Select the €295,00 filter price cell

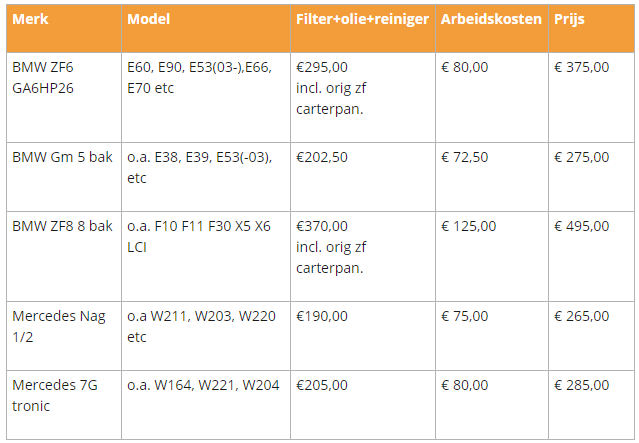[329, 87]
